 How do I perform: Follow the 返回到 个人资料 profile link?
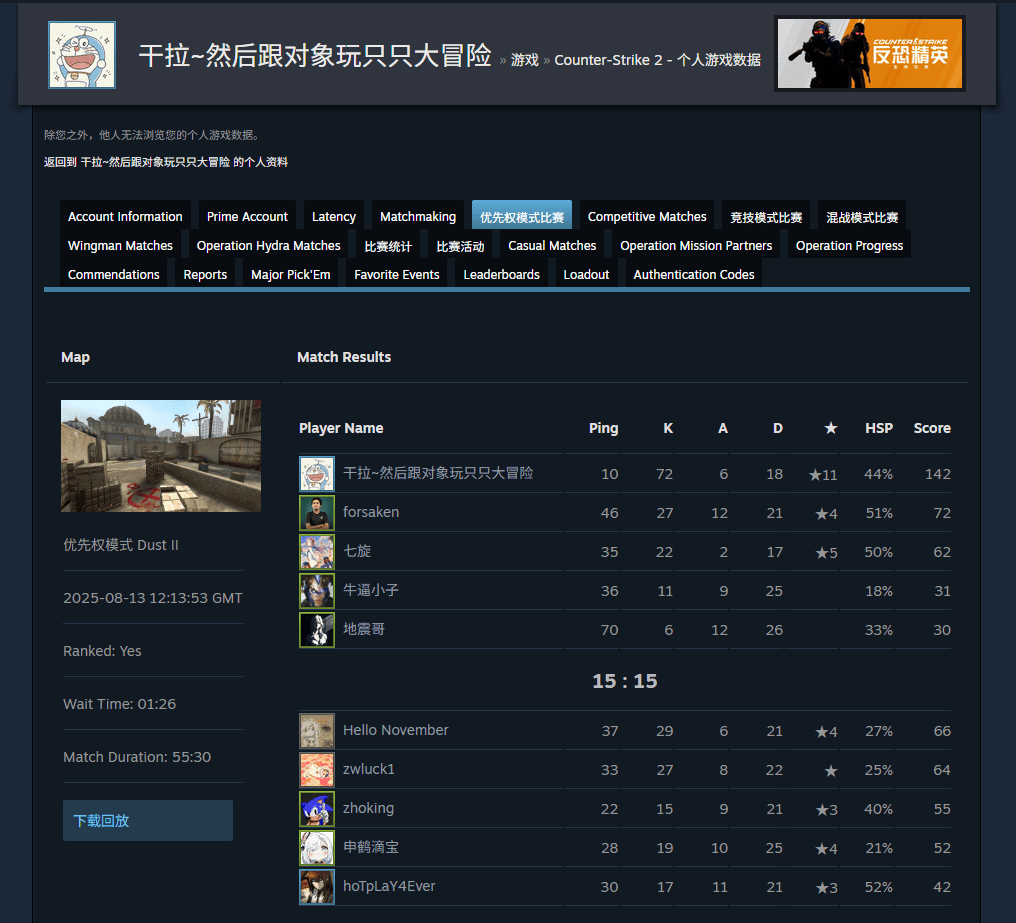tap(165, 162)
